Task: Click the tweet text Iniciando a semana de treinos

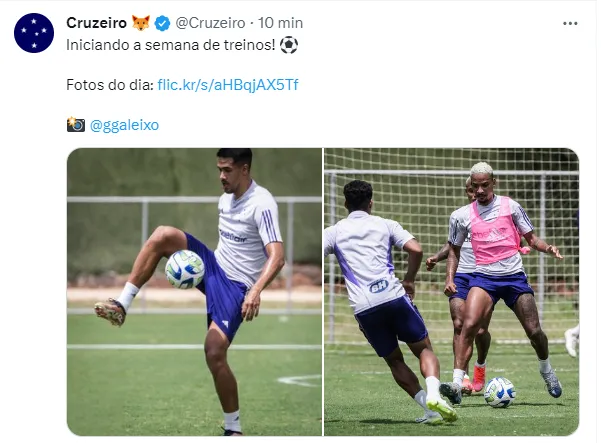Action: (171, 45)
